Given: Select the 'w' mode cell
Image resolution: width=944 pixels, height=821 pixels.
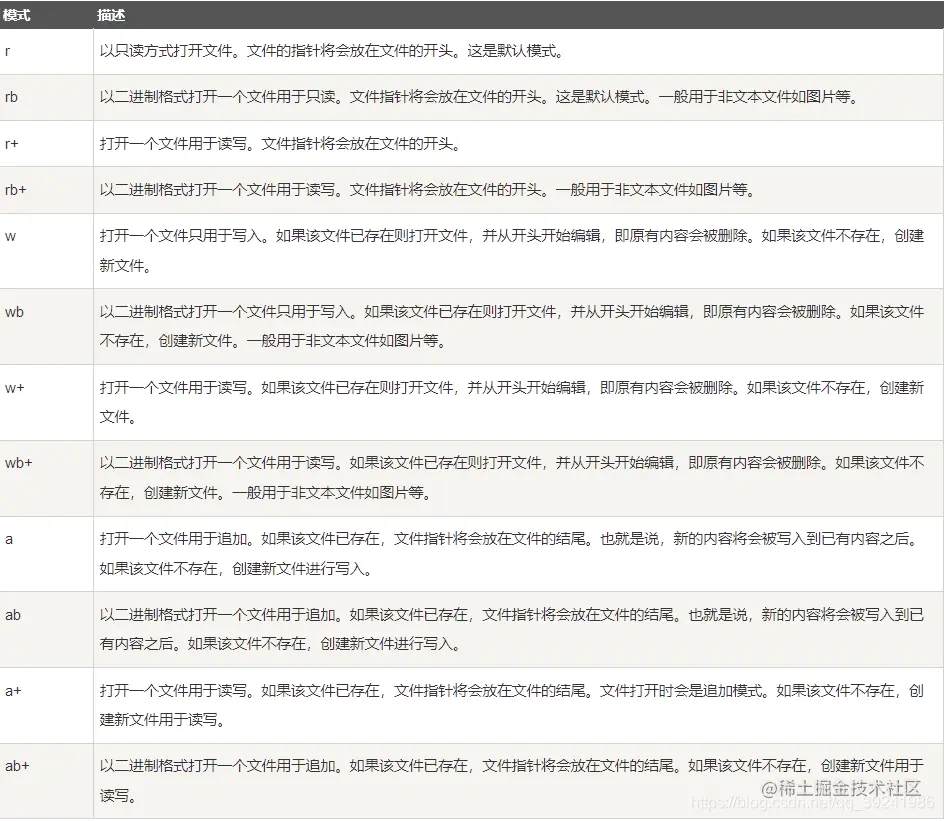Looking at the screenshot, I should pyautogui.click(x=9, y=236).
